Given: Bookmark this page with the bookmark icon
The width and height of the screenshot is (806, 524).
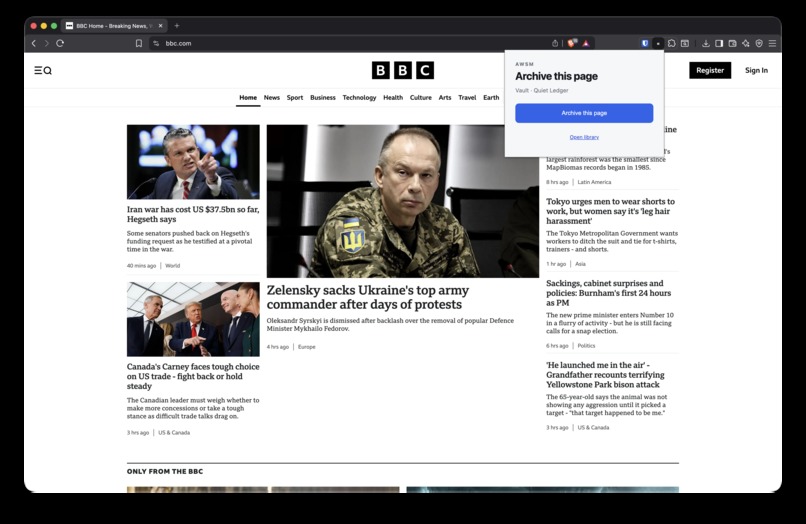Looking at the screenshot, I should (139, 43).
